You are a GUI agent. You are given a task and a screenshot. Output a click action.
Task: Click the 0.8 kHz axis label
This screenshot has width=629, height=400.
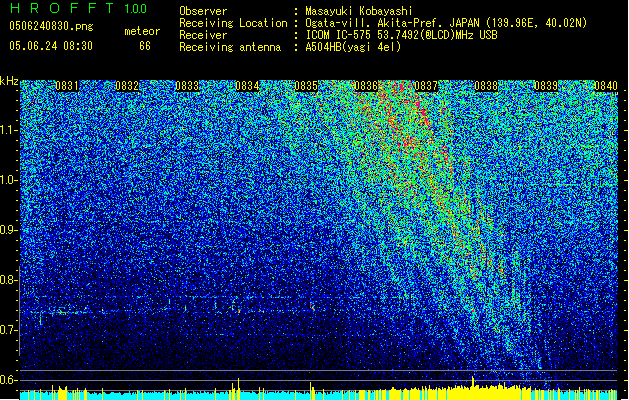click(8, 280)
